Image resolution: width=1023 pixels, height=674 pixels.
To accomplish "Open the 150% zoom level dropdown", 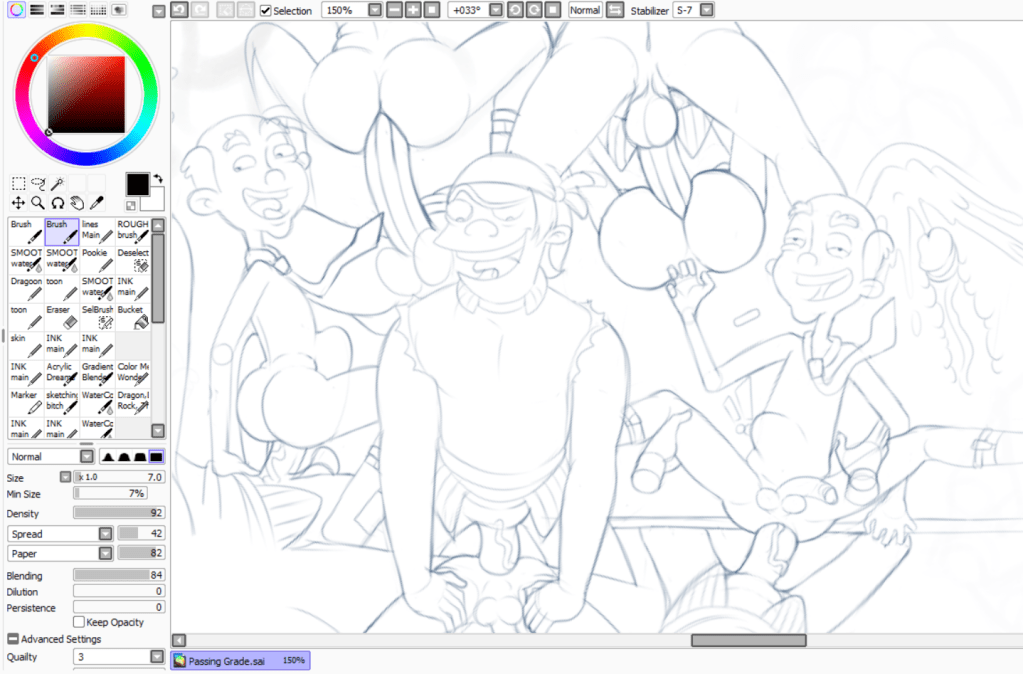I will pos(374,10).
